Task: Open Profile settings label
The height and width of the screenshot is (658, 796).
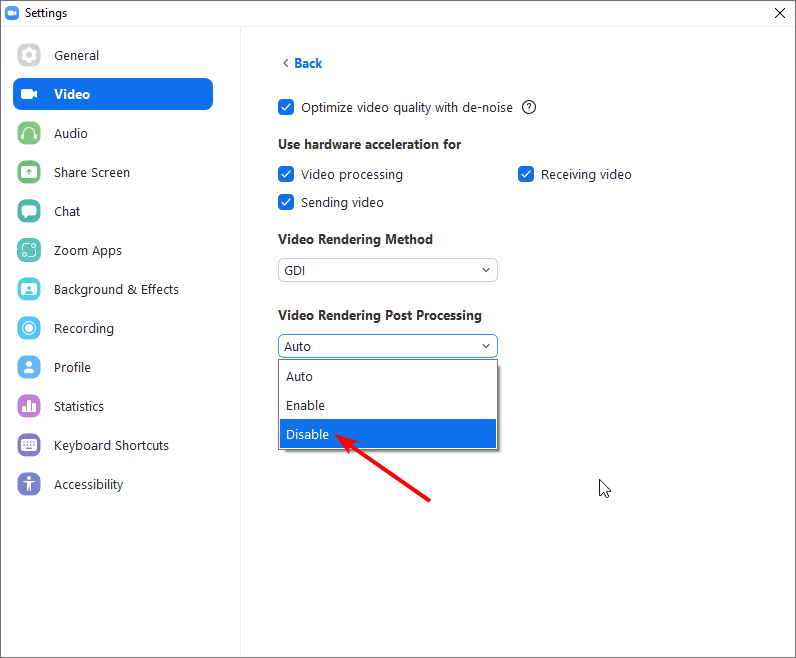Action: point(73,368)
